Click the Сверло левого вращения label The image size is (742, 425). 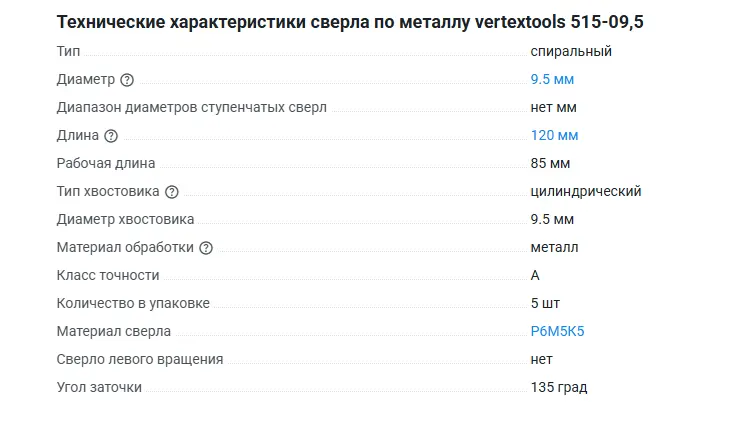pos(140,360)
